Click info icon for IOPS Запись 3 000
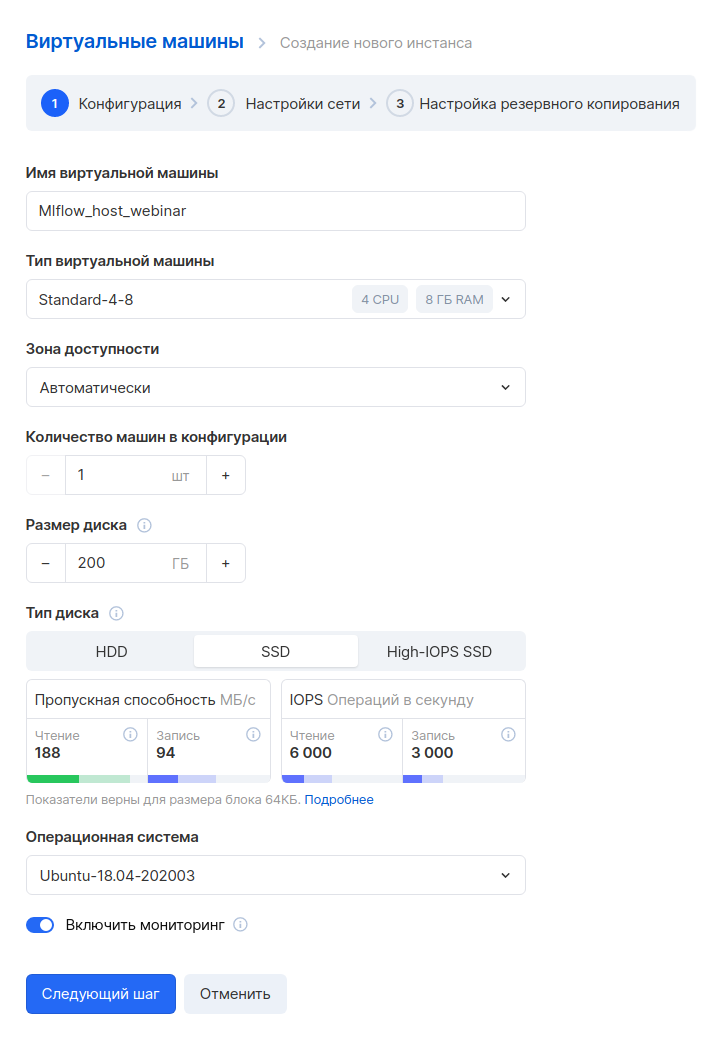 tap(508, 734)
